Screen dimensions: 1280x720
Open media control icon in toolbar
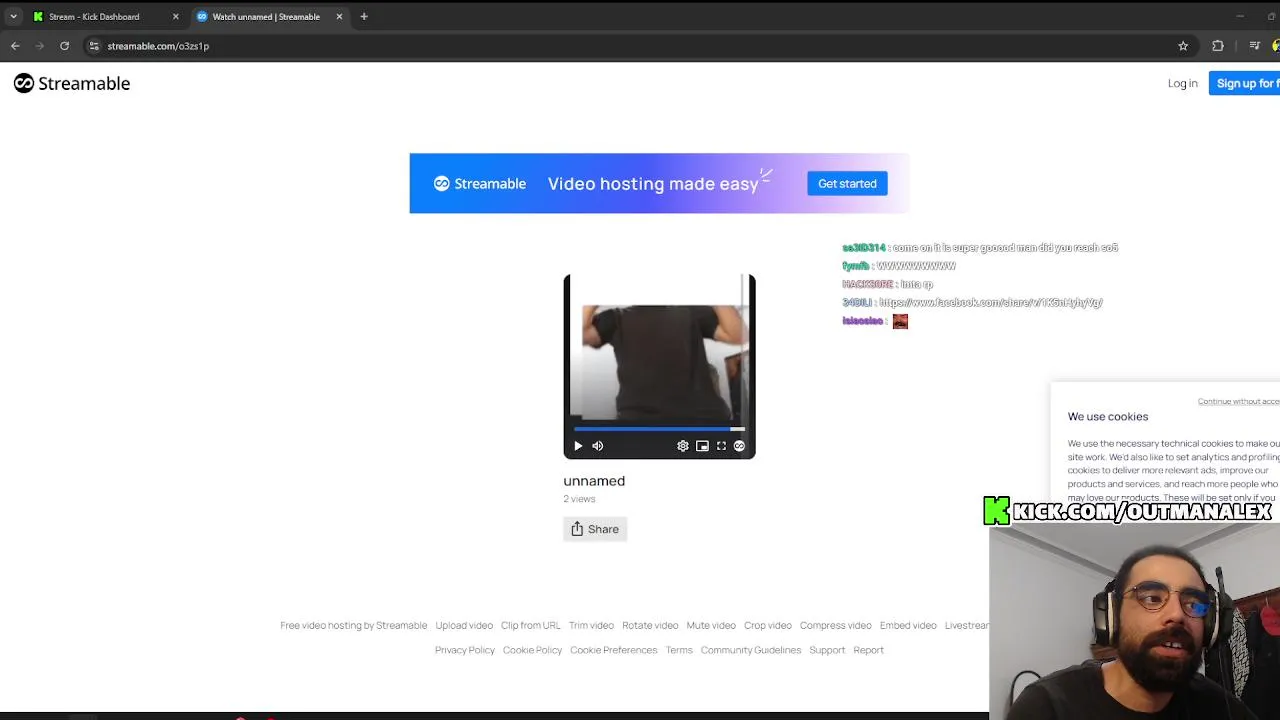pos(1254,46)
